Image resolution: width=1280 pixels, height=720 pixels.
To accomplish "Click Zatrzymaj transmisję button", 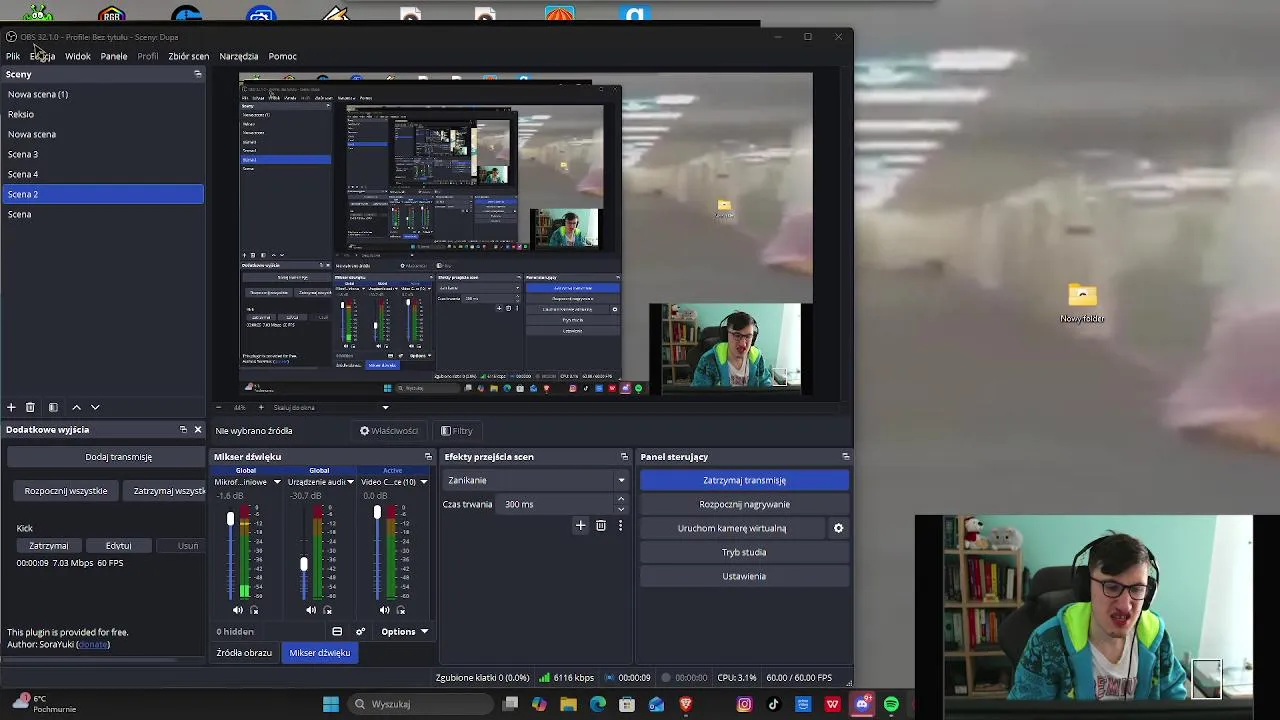I will (x=744, y=480).
